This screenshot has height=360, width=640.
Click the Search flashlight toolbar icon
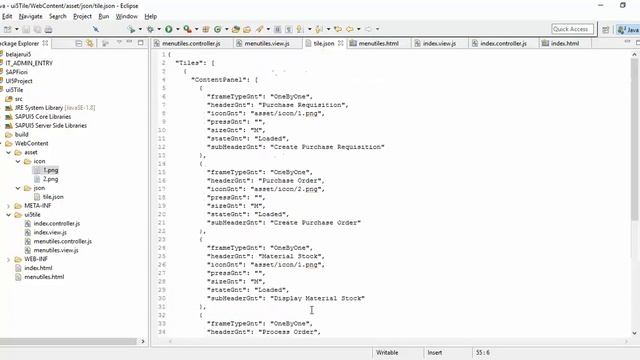tap(259, 29)
